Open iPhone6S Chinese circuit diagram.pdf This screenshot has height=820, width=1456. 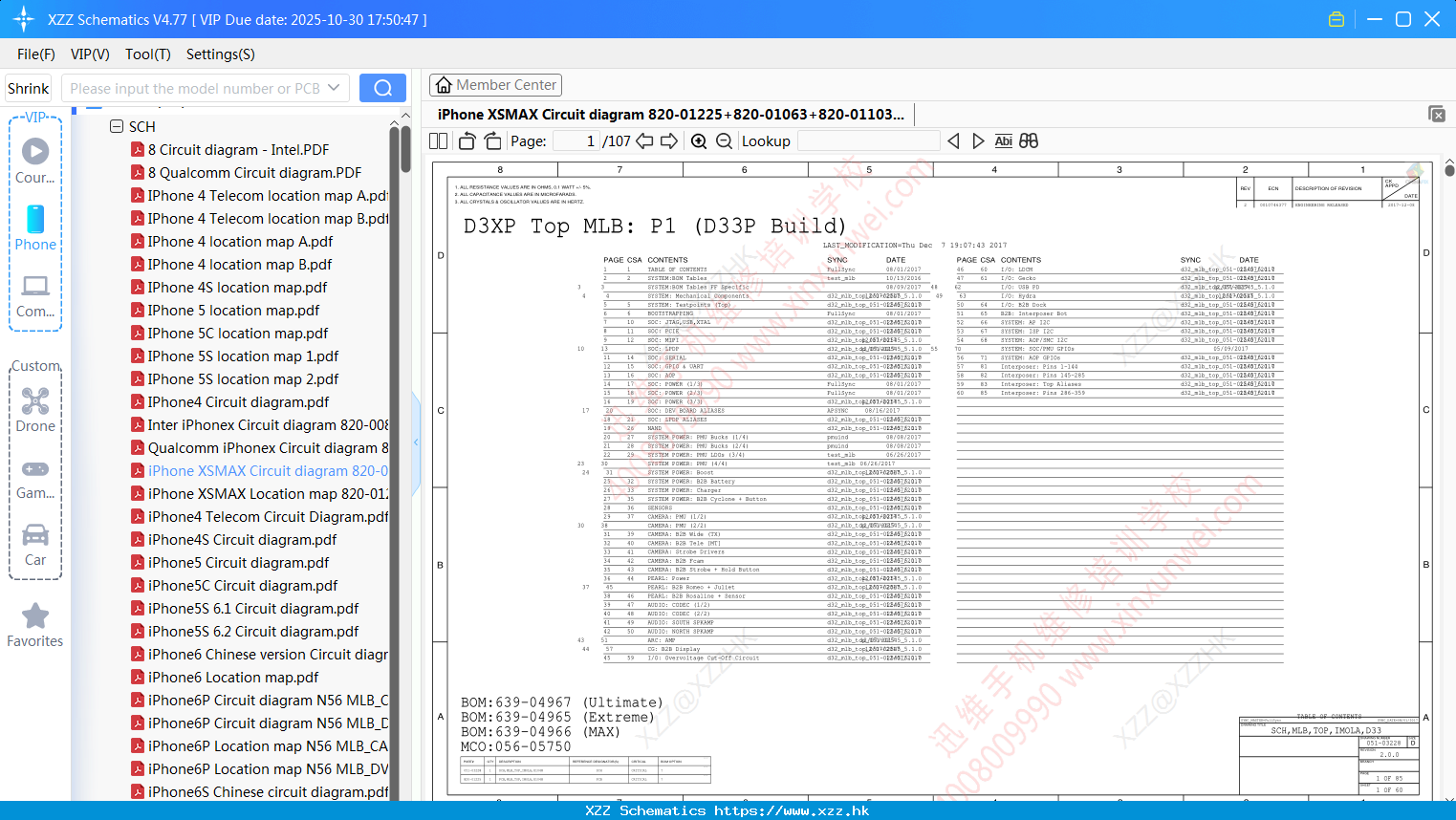259,792
